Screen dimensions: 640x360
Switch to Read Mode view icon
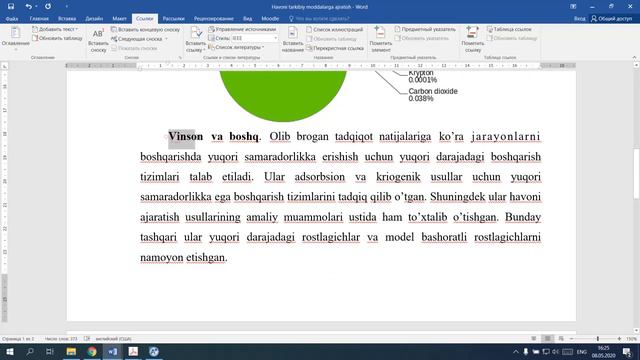coord(534,339)
